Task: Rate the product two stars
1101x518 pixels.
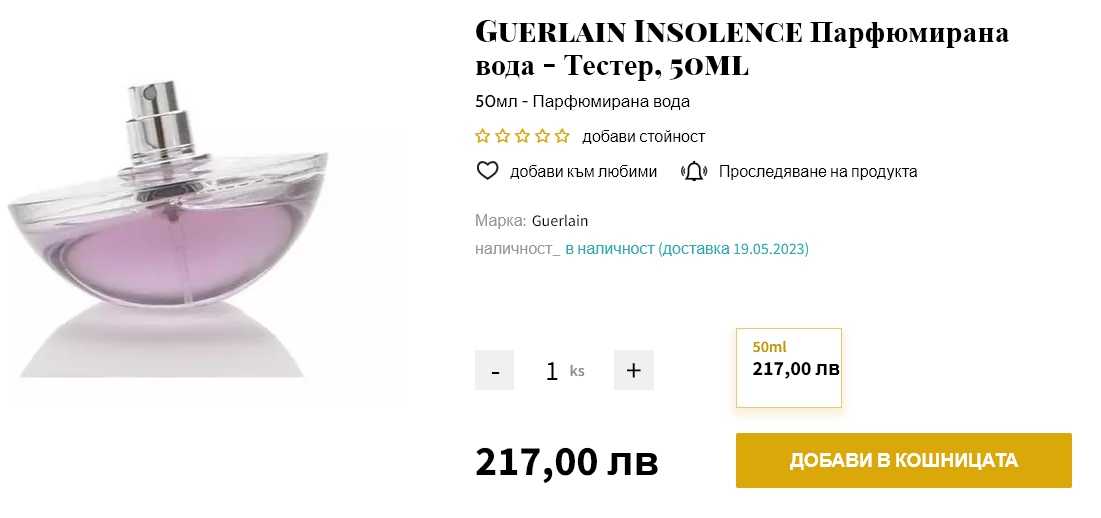Action: click(503, 136)
